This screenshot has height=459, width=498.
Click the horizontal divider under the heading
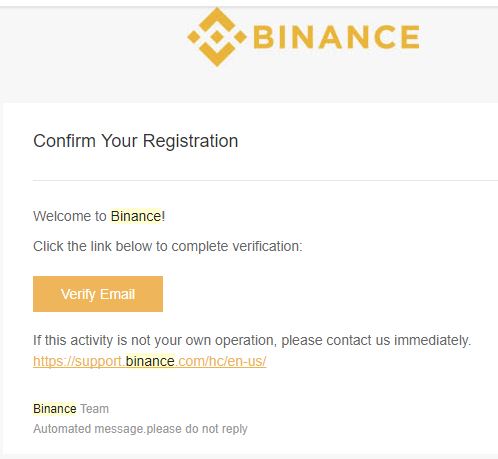coord(265,180)
